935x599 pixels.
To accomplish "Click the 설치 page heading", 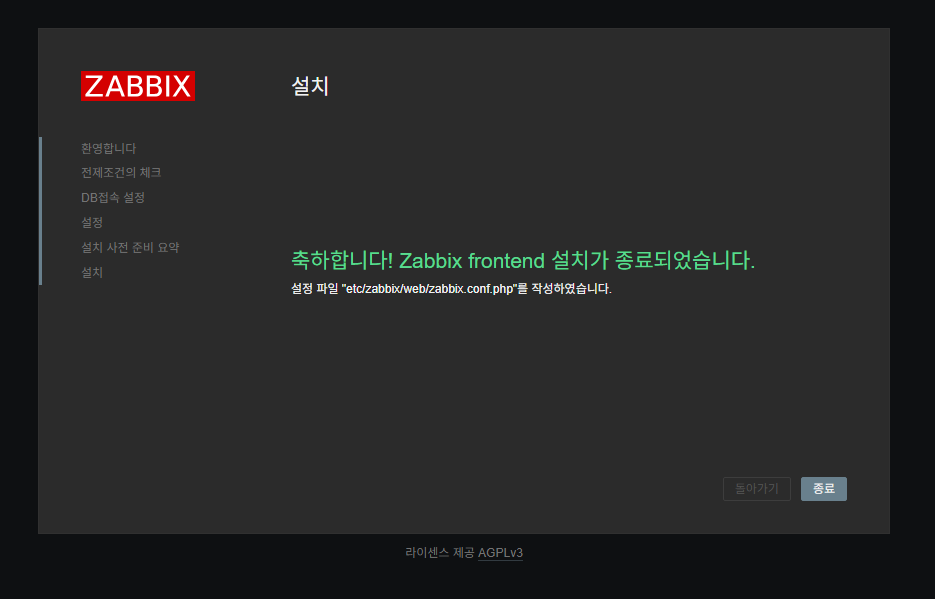I will [x=310, y=86].
